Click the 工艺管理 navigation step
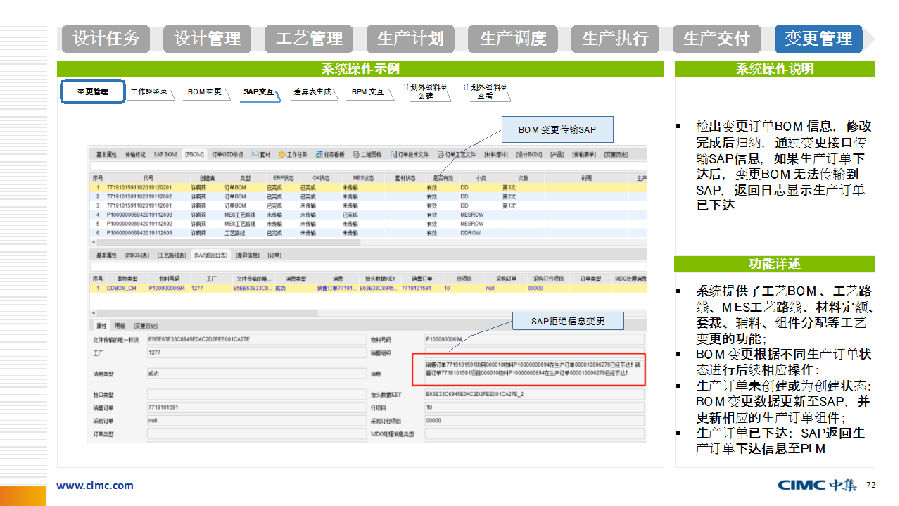The image size is (899, 506). point(310,39)
